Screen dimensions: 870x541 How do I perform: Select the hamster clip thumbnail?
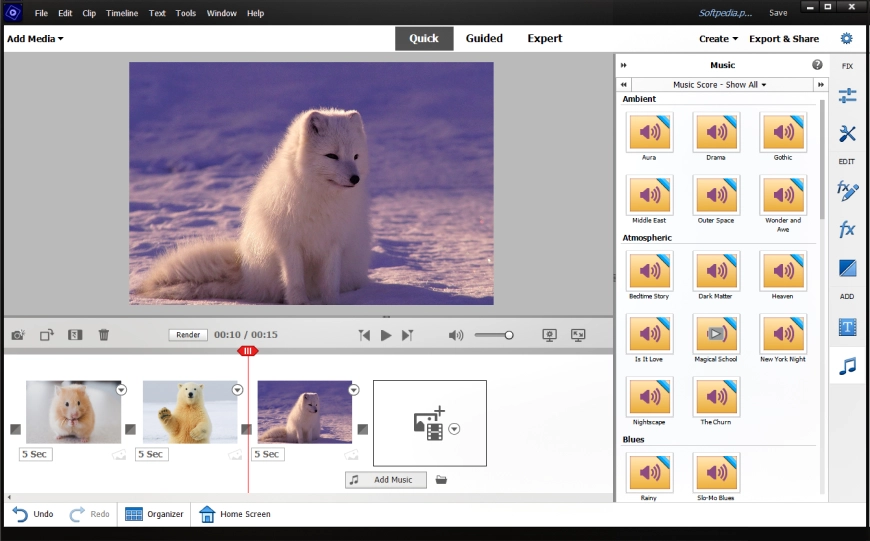coord(73,412)
